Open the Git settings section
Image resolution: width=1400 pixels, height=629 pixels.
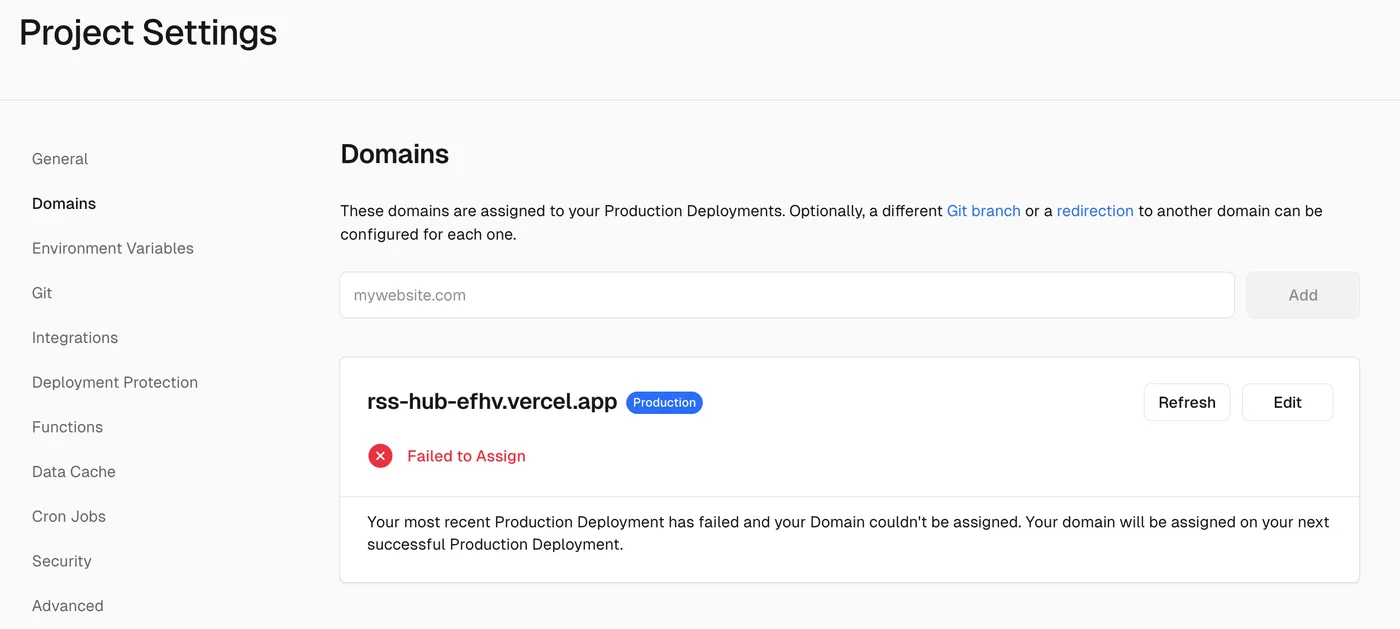pos(42,293)
